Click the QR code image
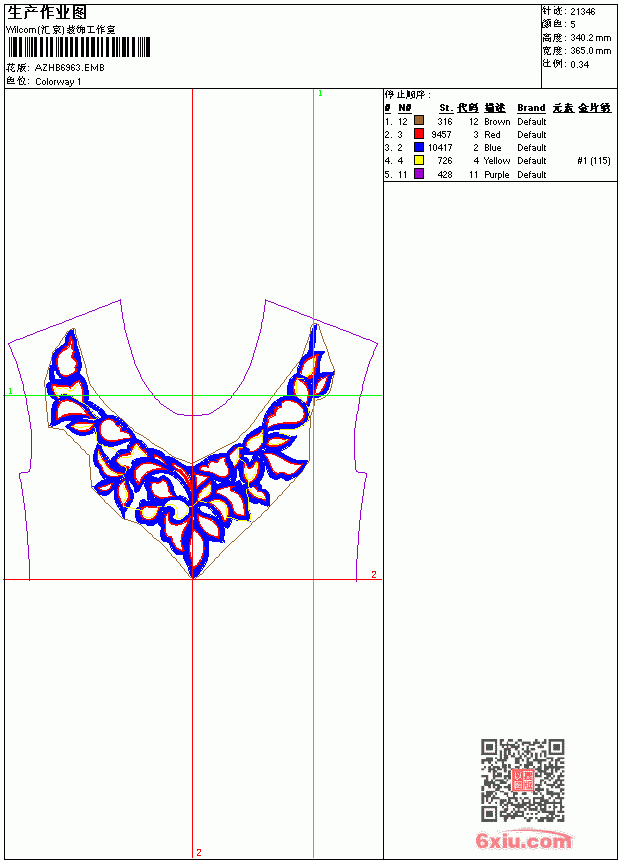Image resolution: width=620 pixels, height=860 pixels. (x=523, y=780)
